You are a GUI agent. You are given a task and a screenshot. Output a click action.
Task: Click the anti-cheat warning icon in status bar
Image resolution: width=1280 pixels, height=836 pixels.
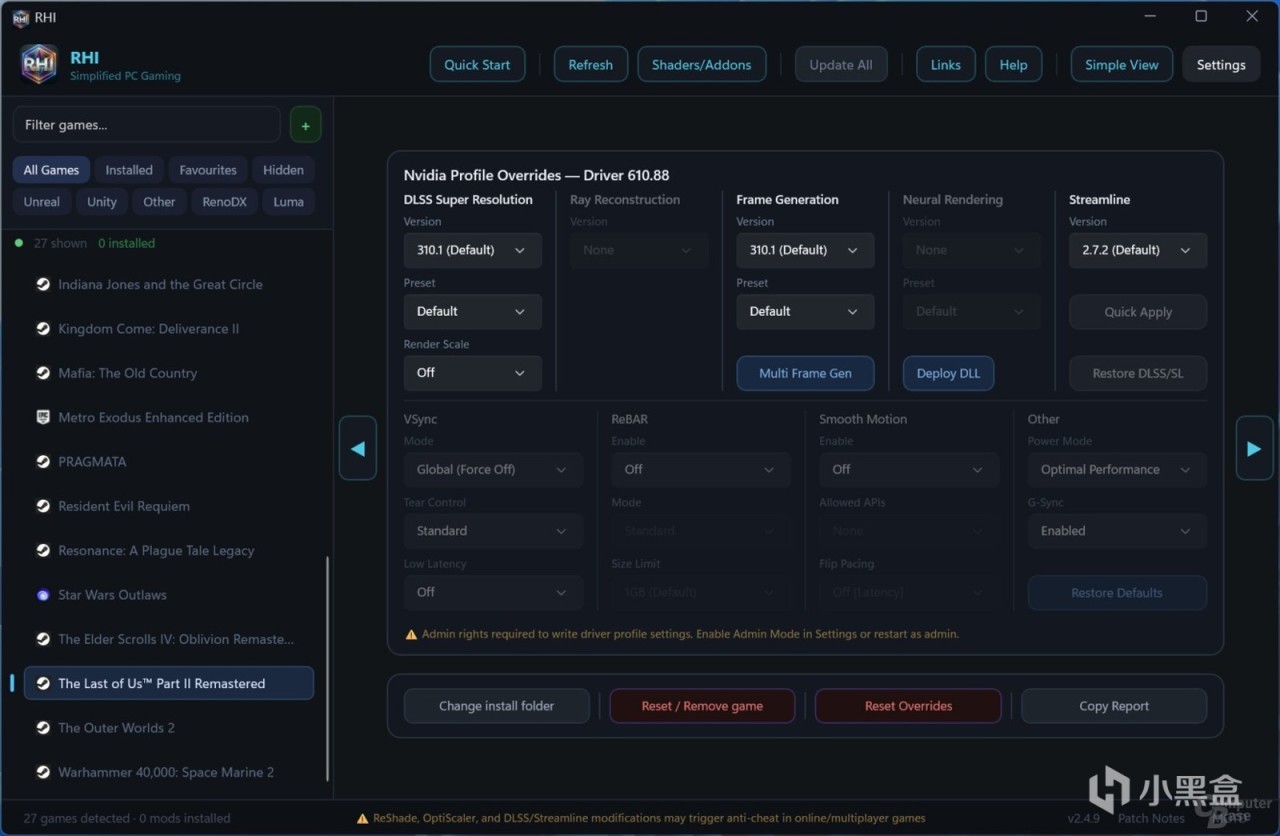[363, 818]
